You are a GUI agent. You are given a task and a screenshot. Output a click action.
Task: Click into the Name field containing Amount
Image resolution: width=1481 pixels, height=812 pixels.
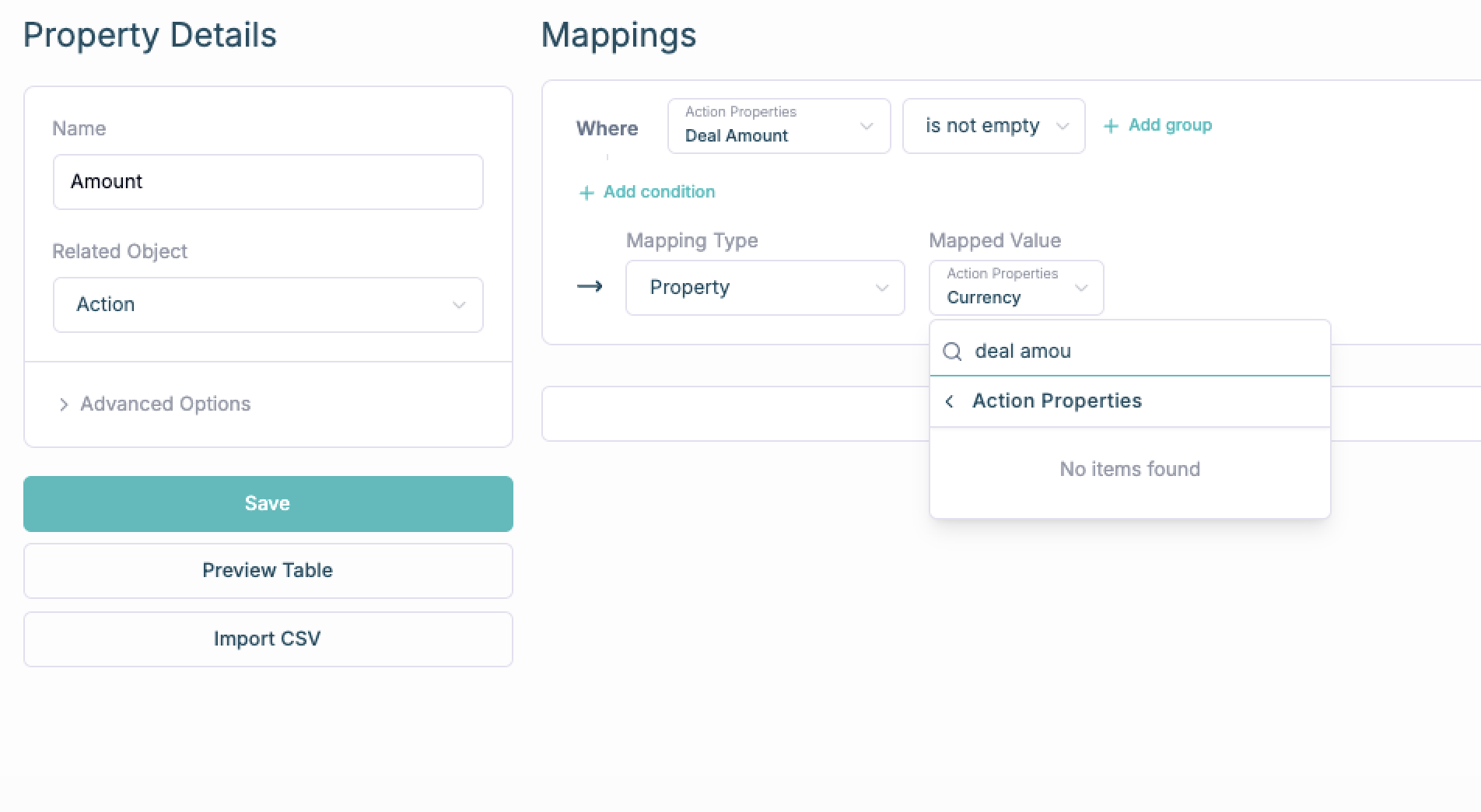(268, 182)
